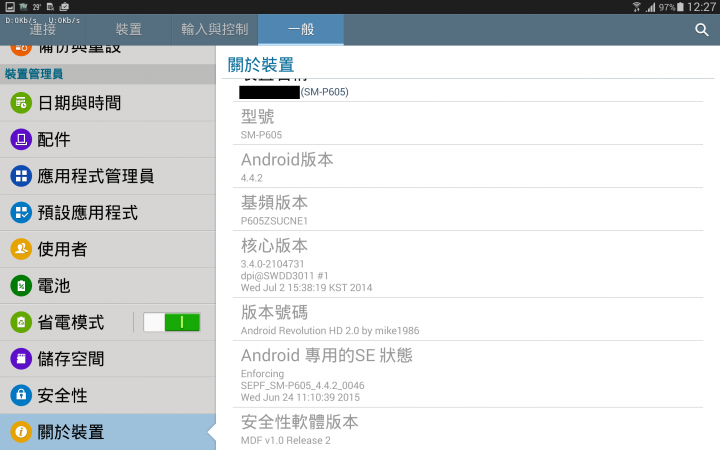Open 電池 settings entry

[107, 286]
